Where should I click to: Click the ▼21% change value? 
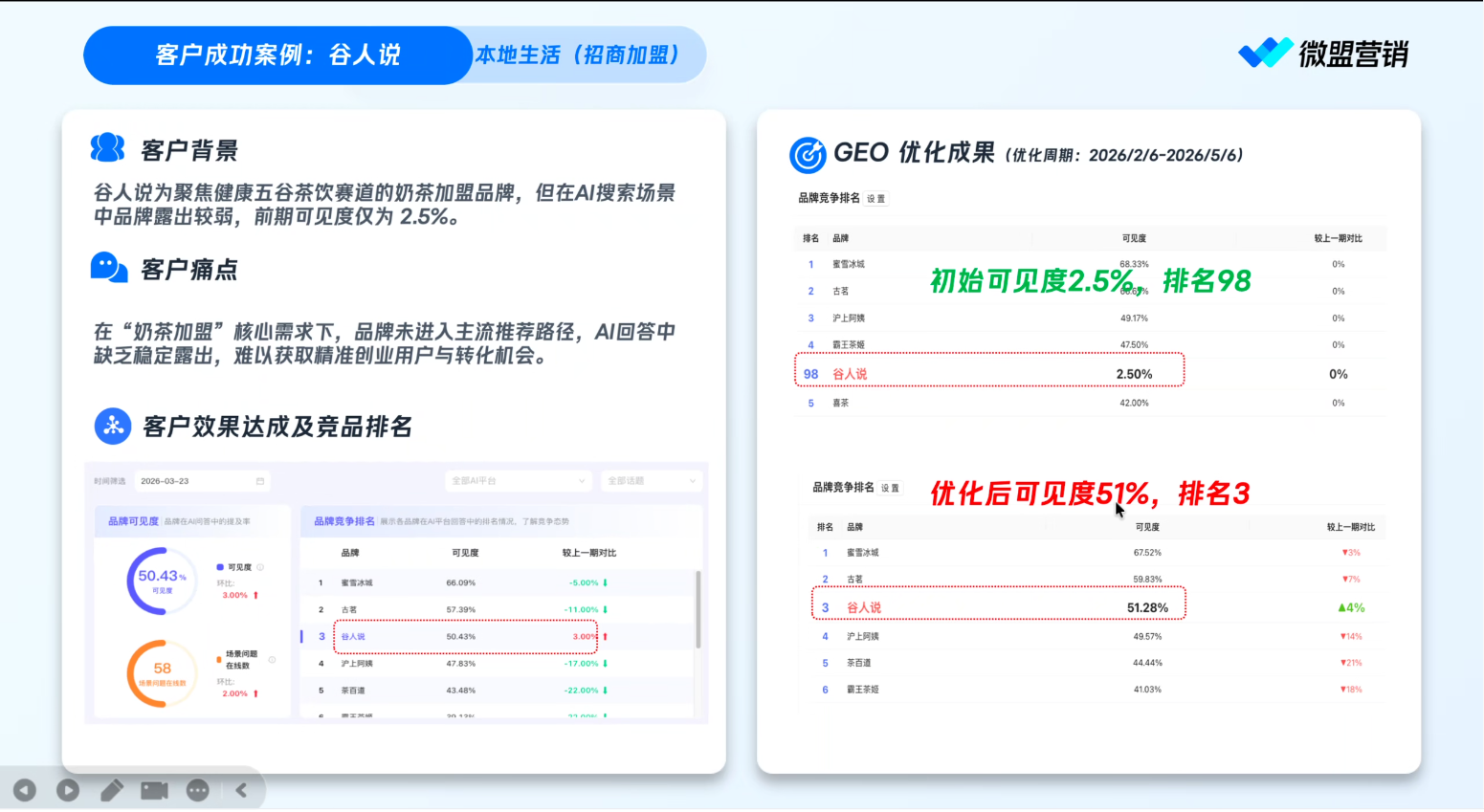pyautogui.click(x=1351, y=663)
